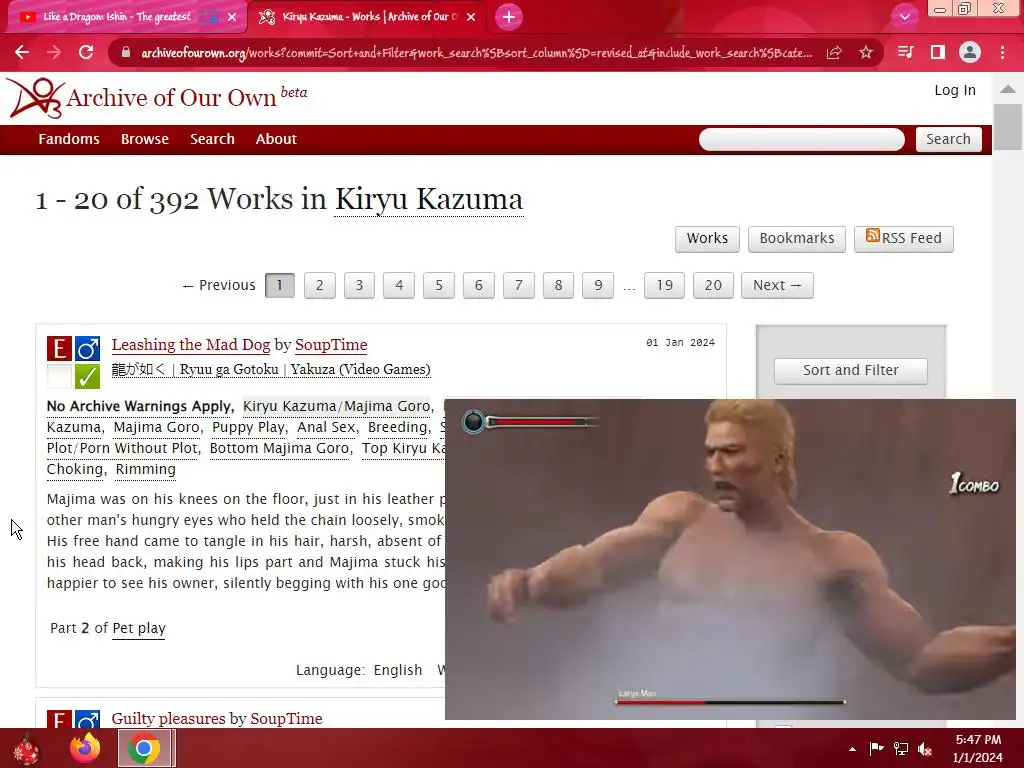The height and width of the screenshot is (768, 1024).
Task: Subscribe via RSS Feed button
Action: click(903, 238)
